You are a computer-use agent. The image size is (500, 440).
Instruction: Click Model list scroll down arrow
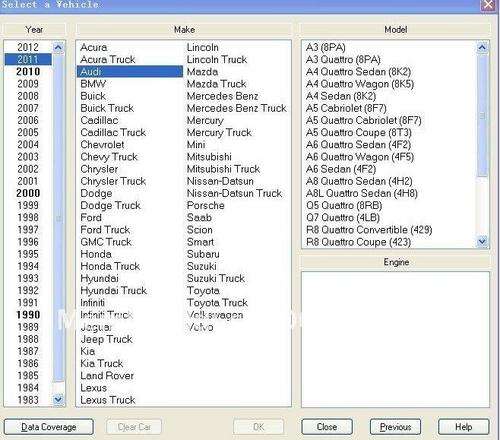(482, 241)
